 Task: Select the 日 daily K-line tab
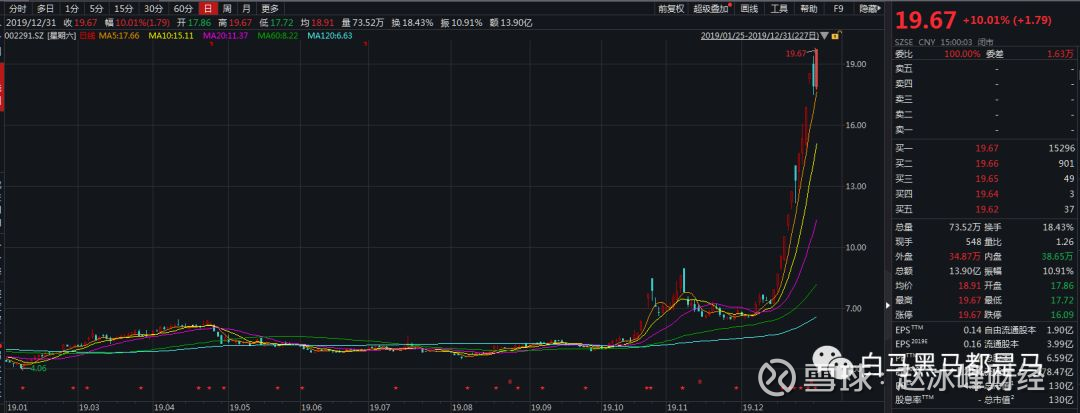(x=207, y=9)
